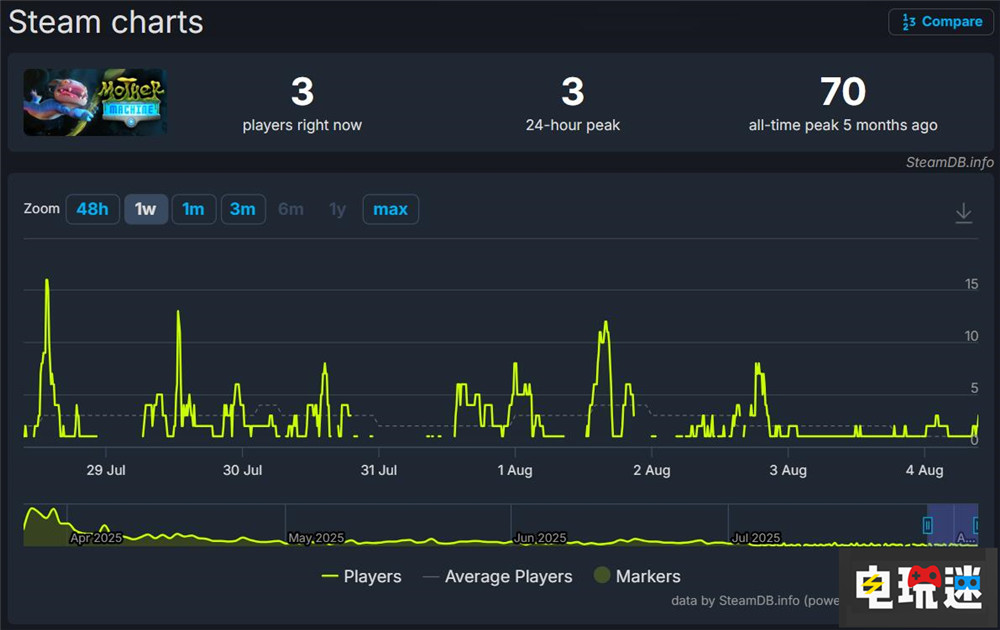Open the Mother Machine game thumbnail

pos(95,102)
